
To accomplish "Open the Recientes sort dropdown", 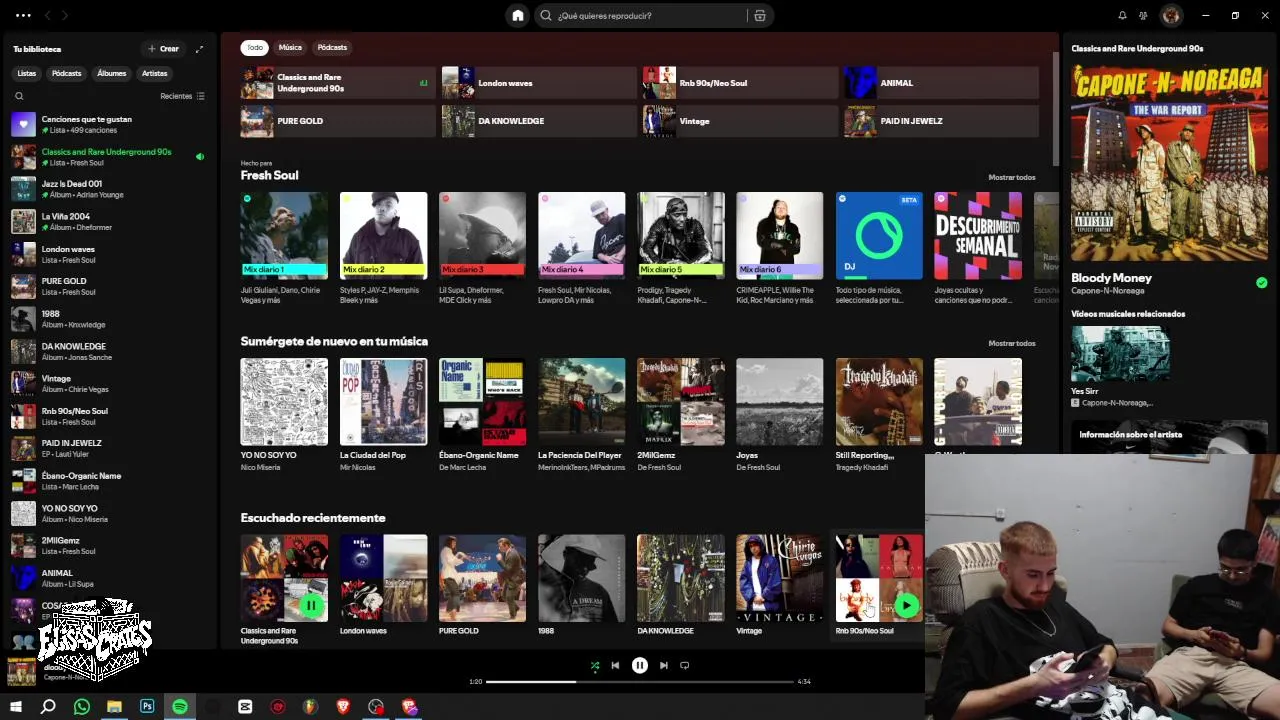I will (182, 96).
